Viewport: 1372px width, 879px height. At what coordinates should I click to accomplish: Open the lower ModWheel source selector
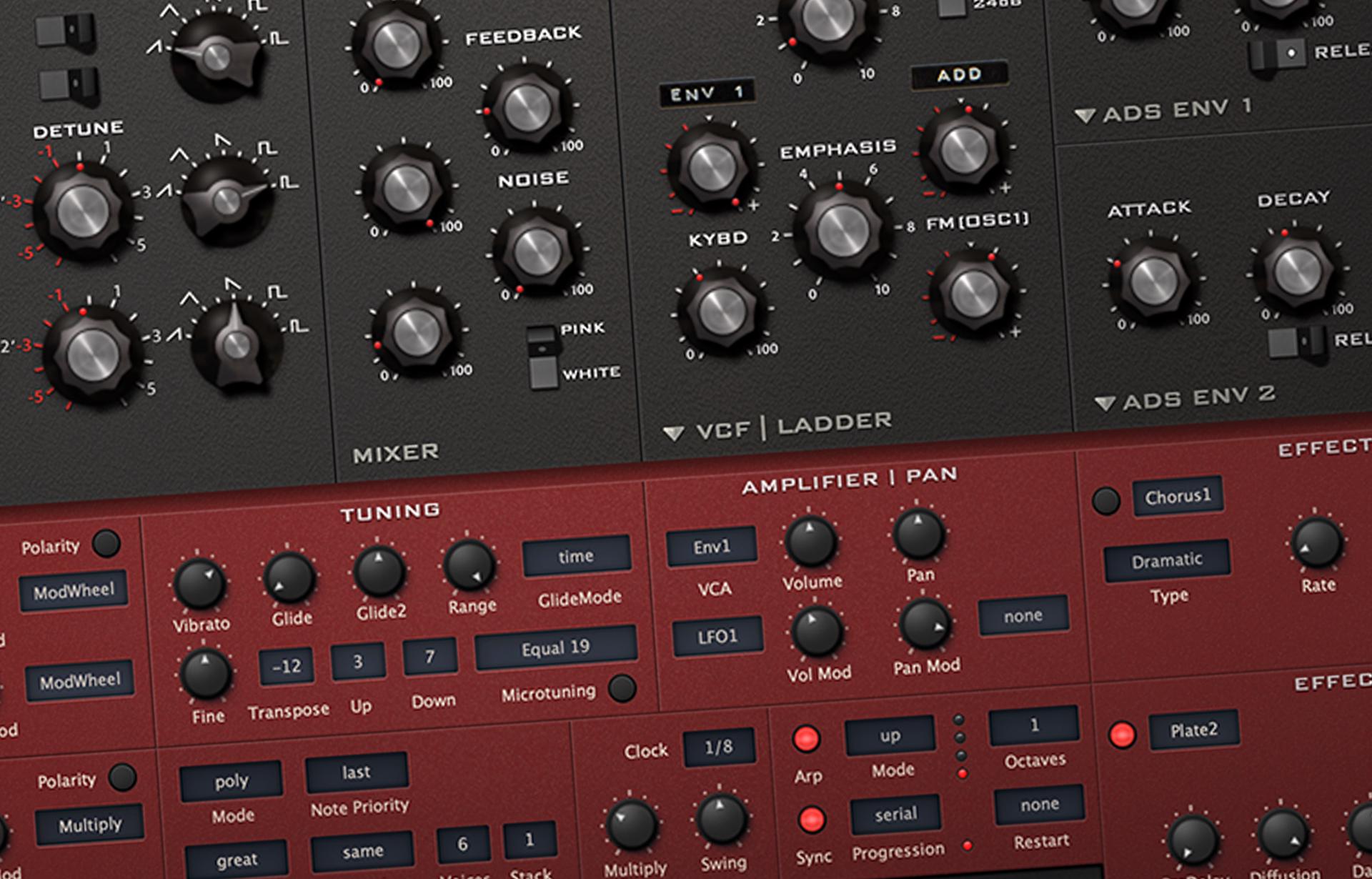(79, 680)
